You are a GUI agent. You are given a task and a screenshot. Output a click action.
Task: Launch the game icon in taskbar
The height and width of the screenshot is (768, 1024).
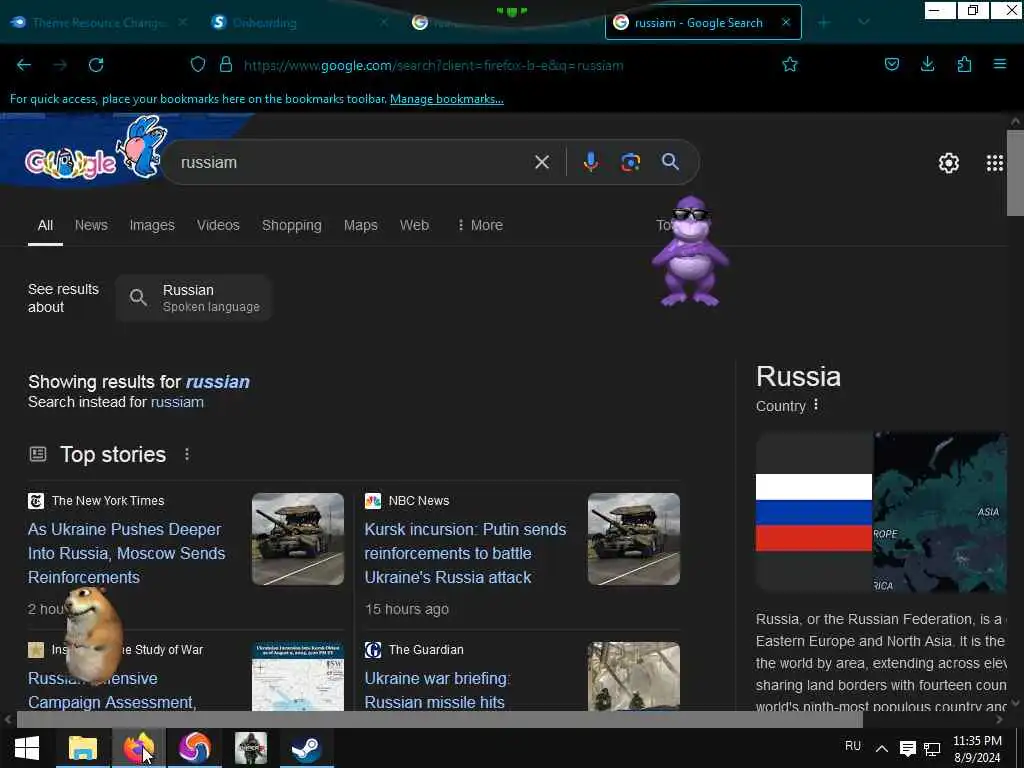(251, 748)
